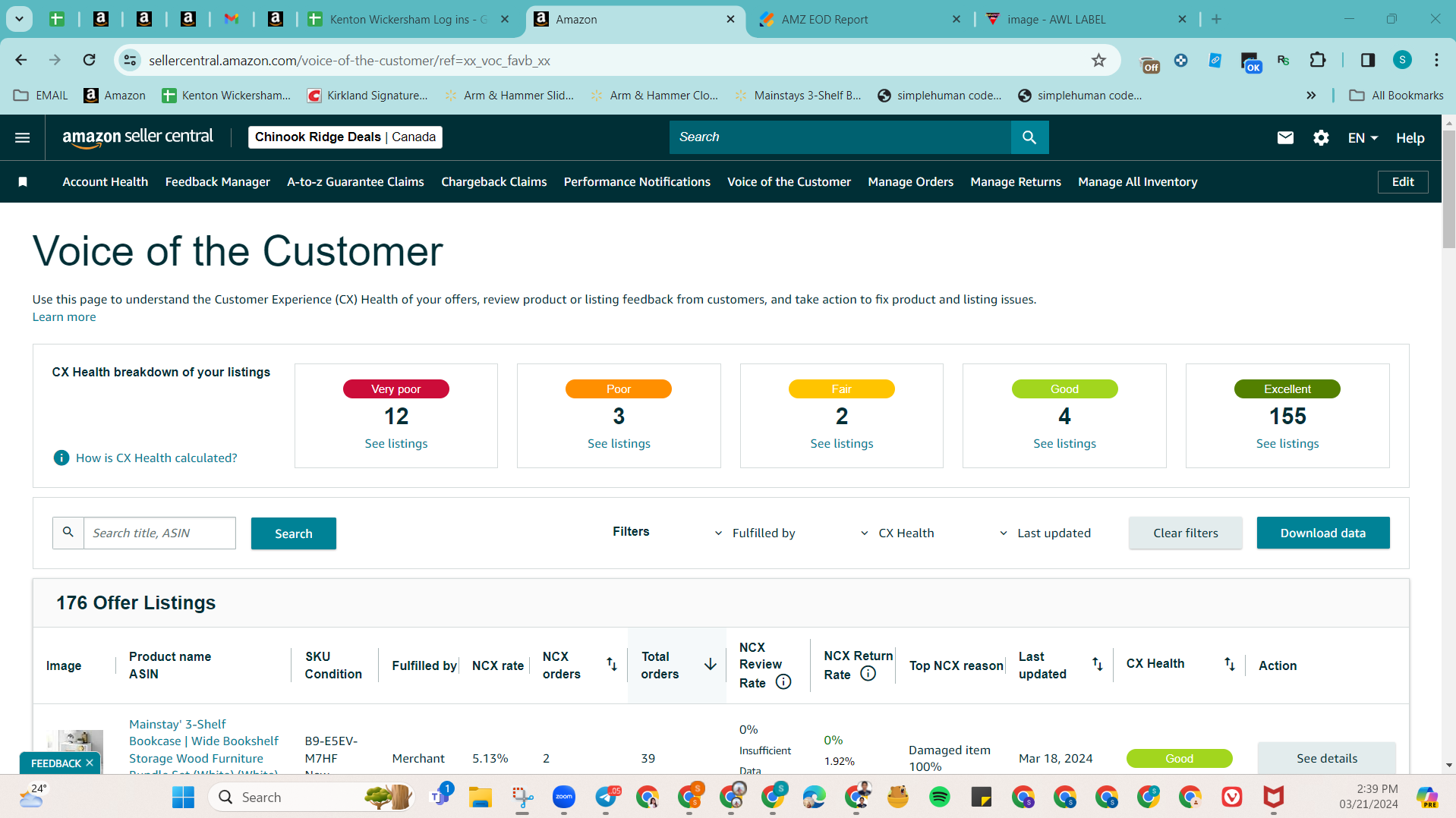
Task: Open the CX Health filter dropdown
Action: 897,533
